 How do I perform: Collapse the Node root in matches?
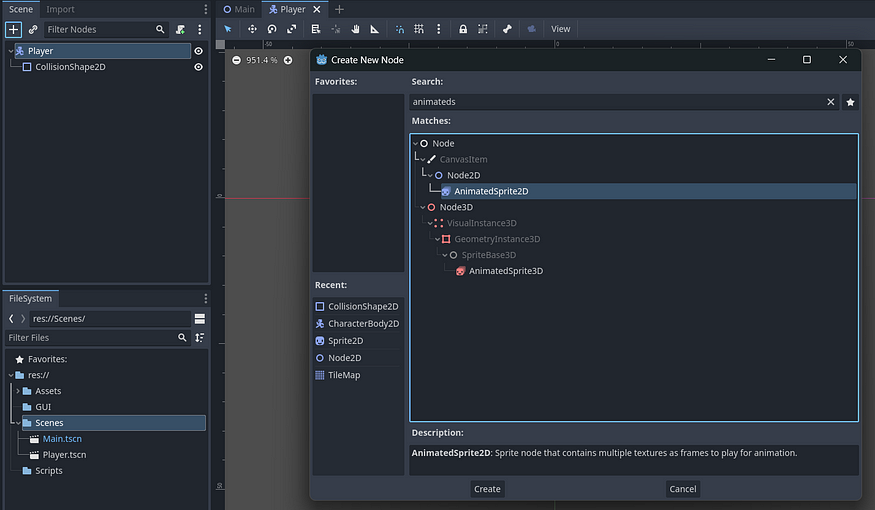tap(416, 143)
